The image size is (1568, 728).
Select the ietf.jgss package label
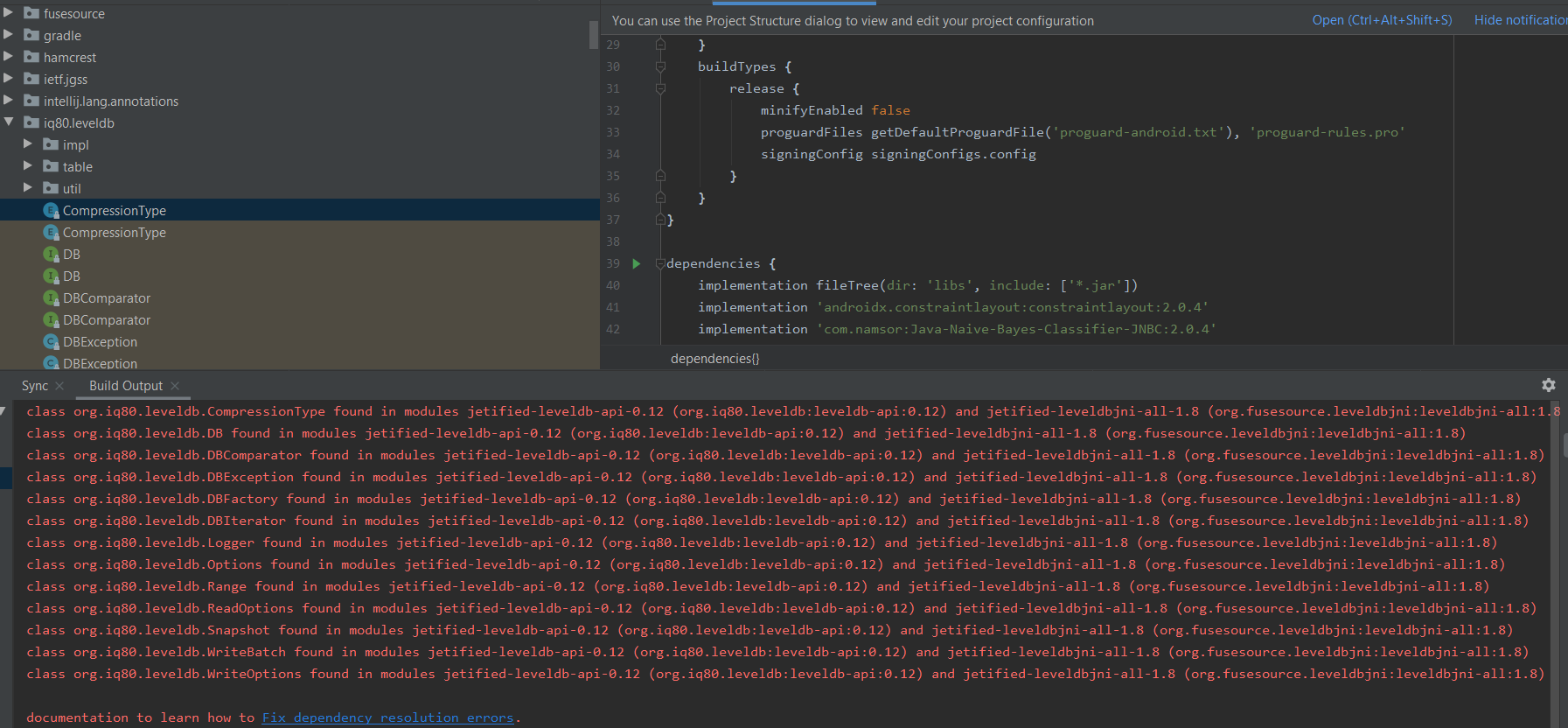point(66,79)
